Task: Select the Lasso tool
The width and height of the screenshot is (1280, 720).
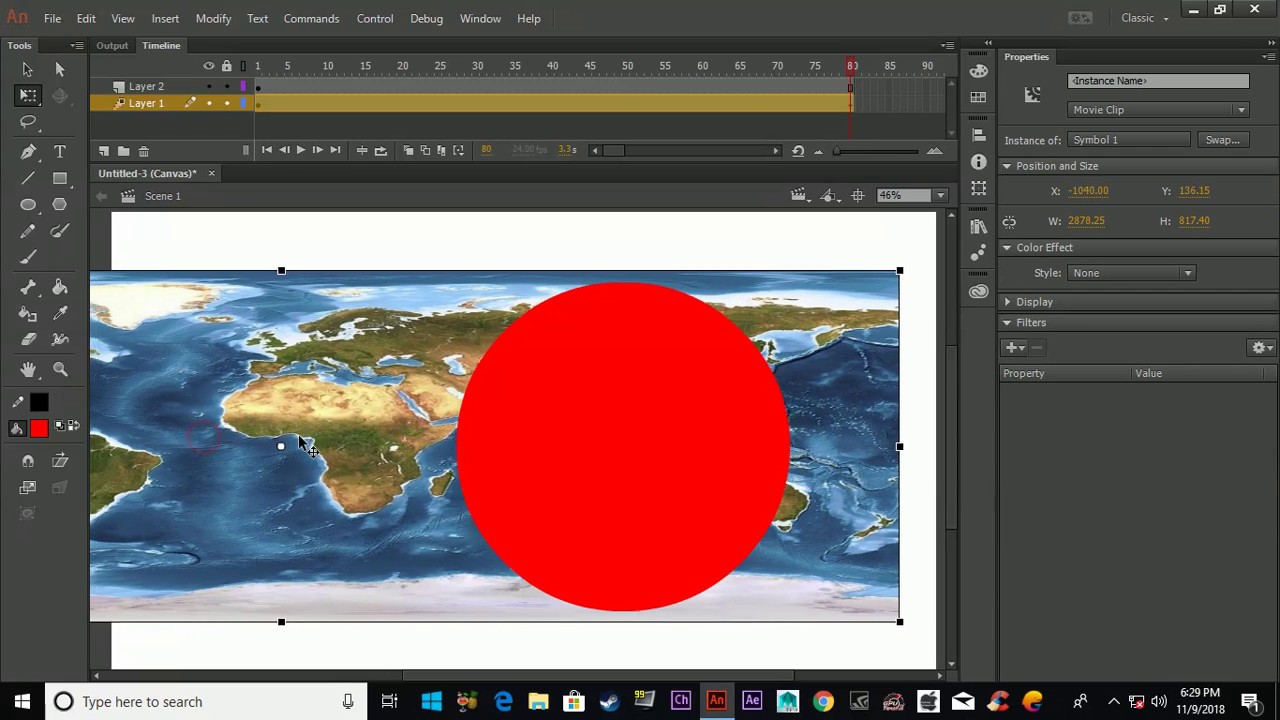Action: point(28,122)
